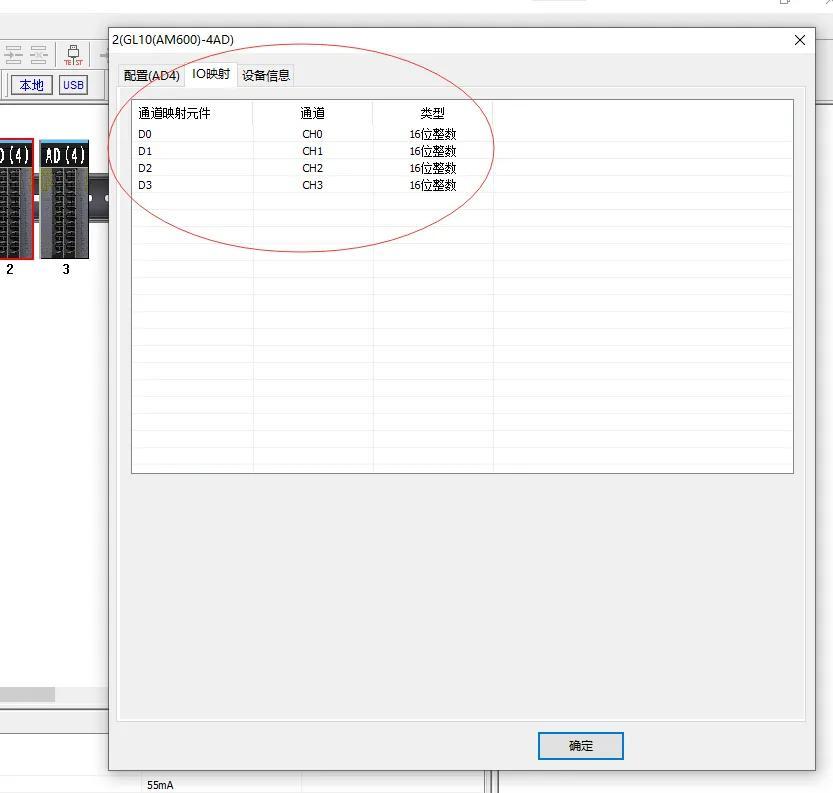Select channel cell CH3
The image size is (833, 793).
[312, 185]
